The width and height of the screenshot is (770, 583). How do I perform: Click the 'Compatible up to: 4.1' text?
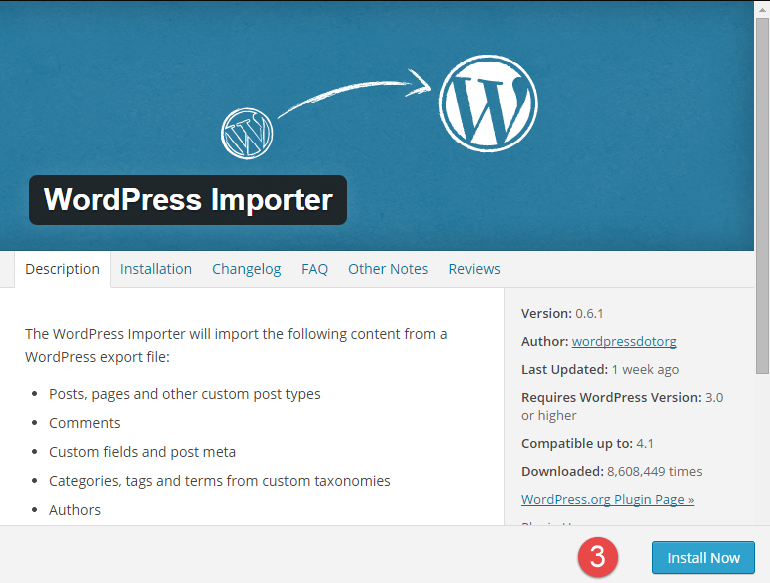pos(587,444)
